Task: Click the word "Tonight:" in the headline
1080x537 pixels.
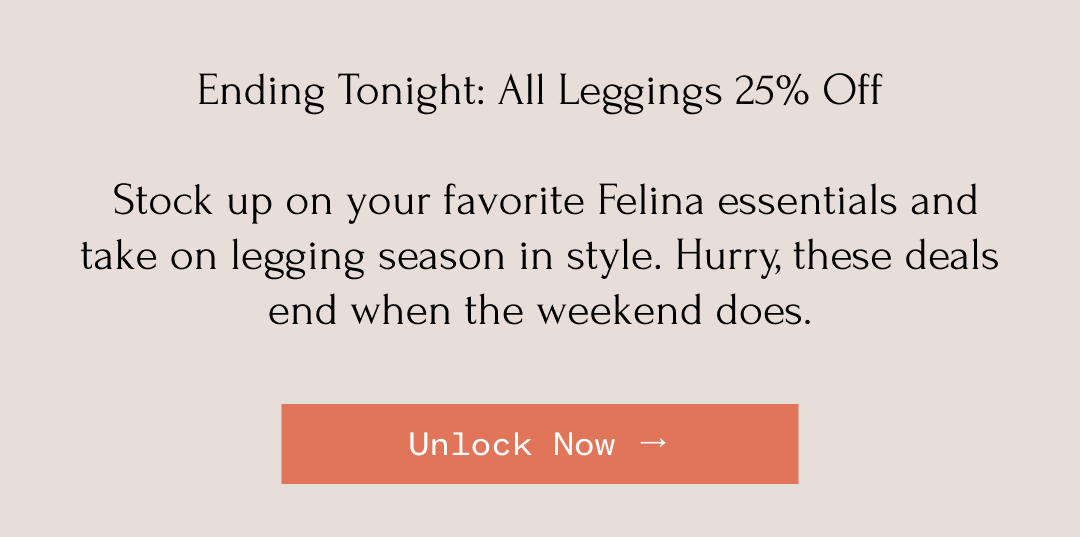Action: pos(411,92)
